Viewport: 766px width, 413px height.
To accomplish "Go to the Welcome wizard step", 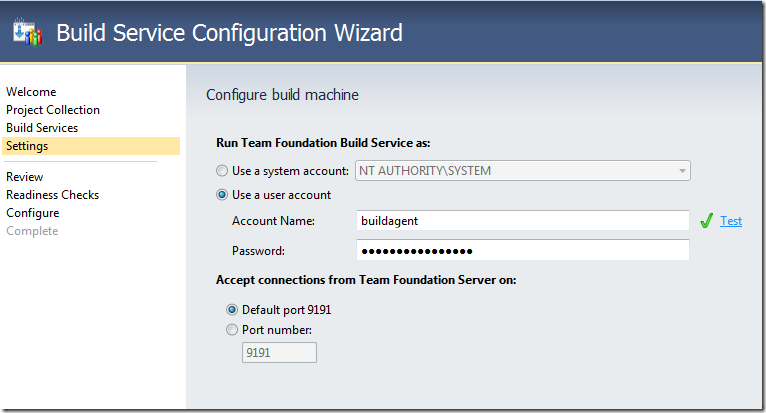I will click(31, 92).
